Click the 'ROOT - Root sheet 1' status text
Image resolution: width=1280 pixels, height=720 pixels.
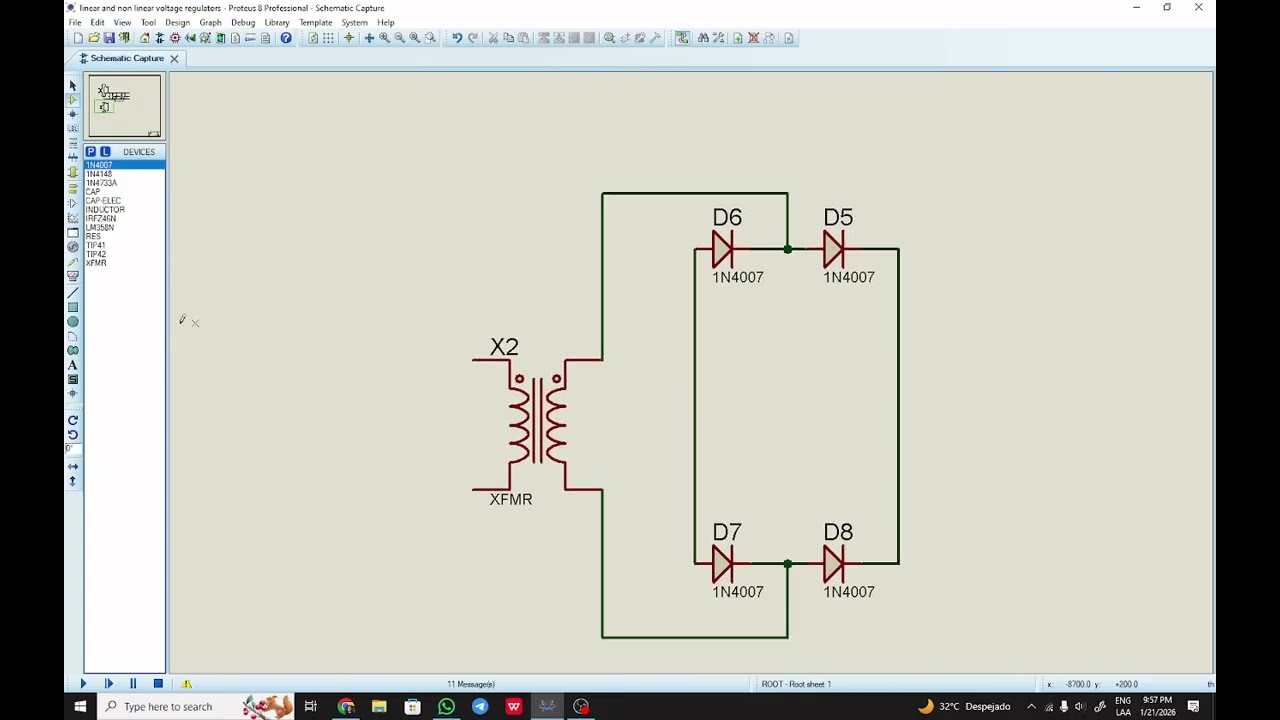(796, 684)
